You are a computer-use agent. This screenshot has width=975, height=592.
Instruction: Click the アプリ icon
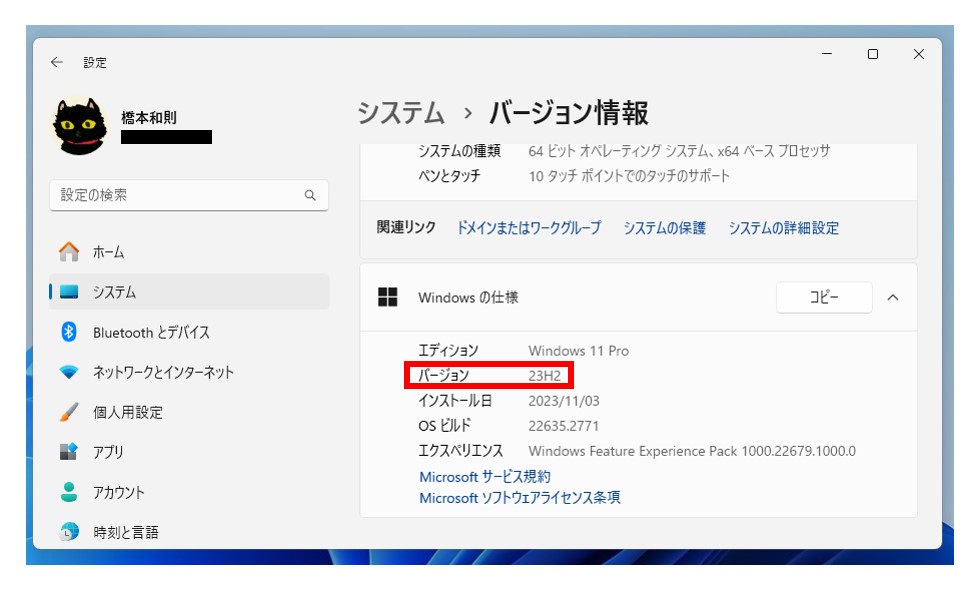click(69, 451)
